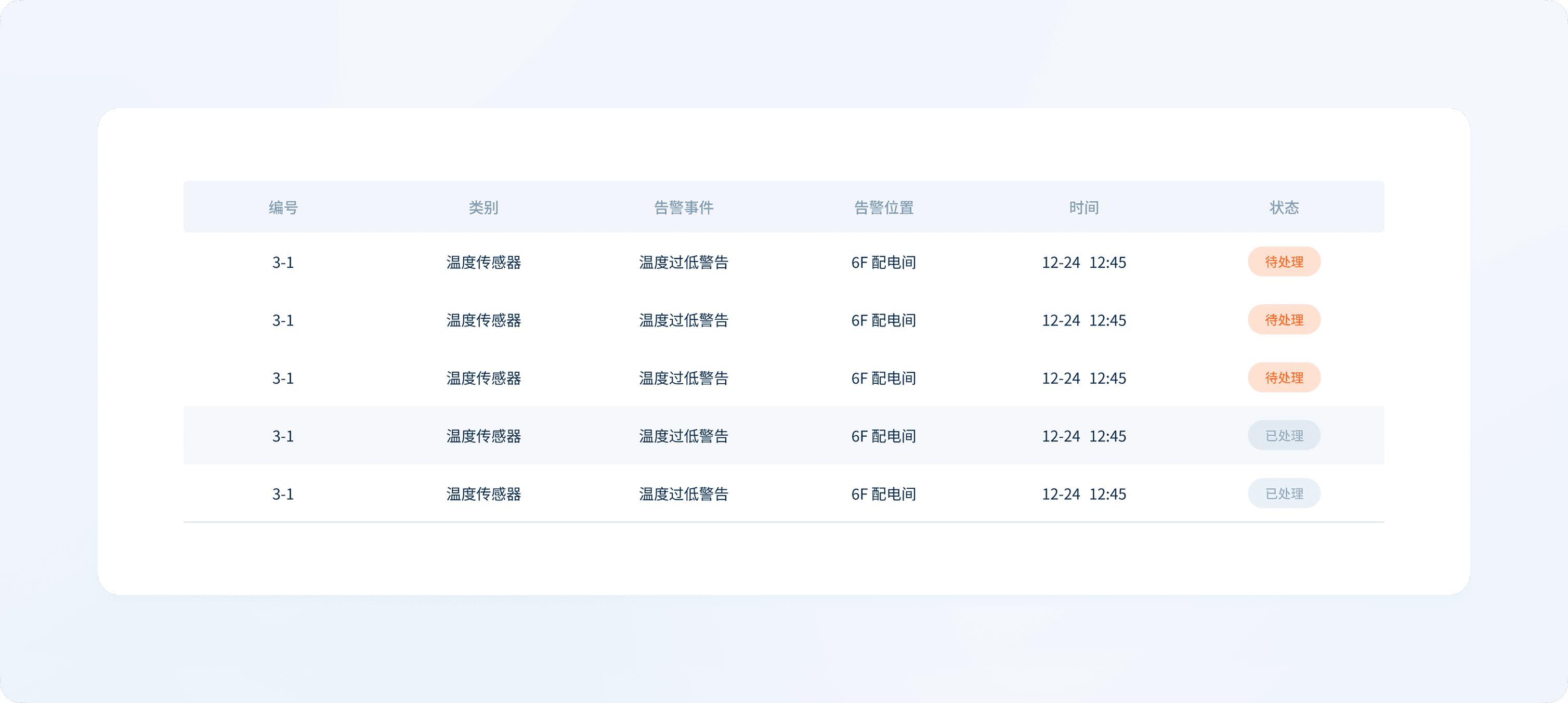Click the first row's 待处理 badge
Screen dimensions: 1568x703
click(x=1284, y=262)
